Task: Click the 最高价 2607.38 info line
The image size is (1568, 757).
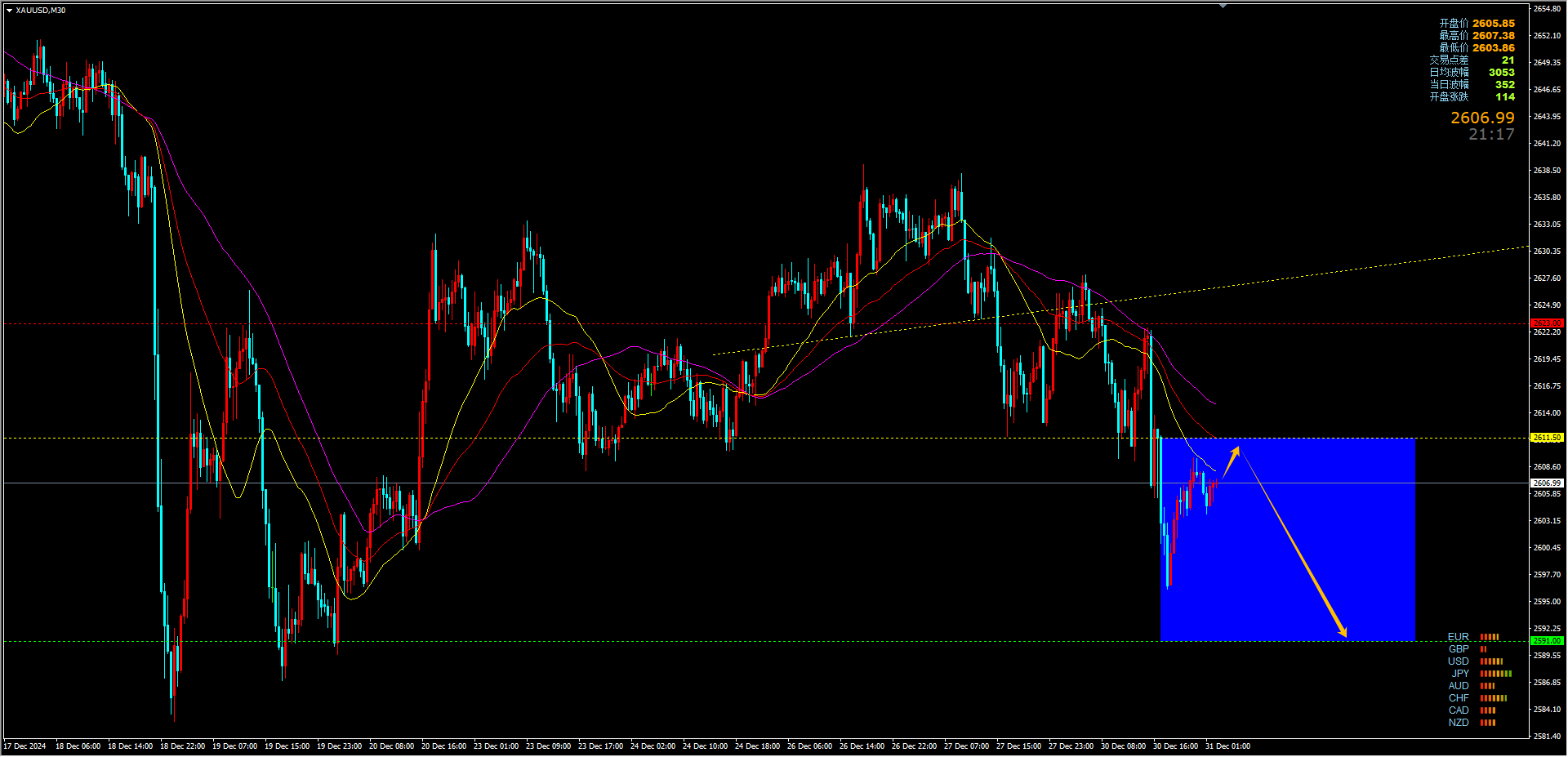Action: 1477,36
